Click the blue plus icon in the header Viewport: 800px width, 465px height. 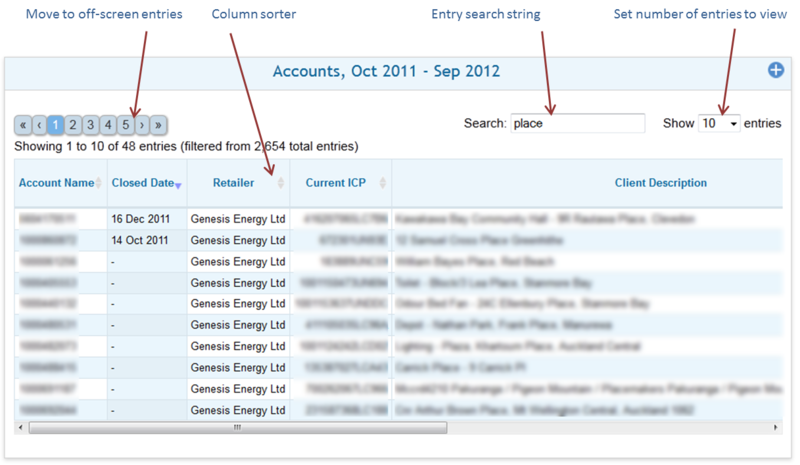coord(775,70)
